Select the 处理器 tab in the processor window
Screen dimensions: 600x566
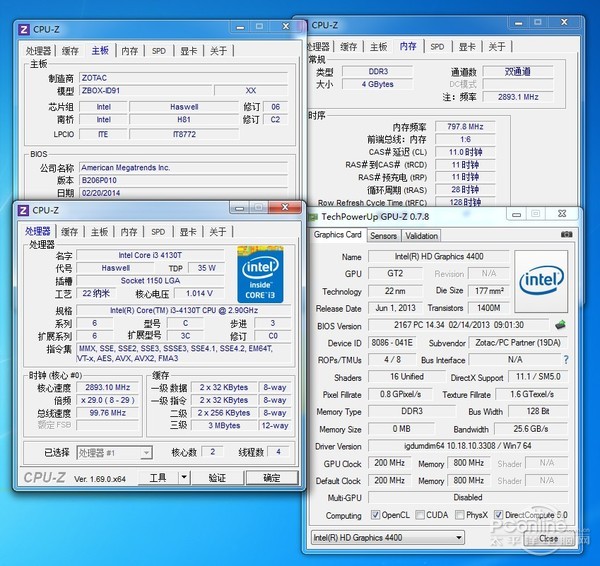[x=38, y=231]
